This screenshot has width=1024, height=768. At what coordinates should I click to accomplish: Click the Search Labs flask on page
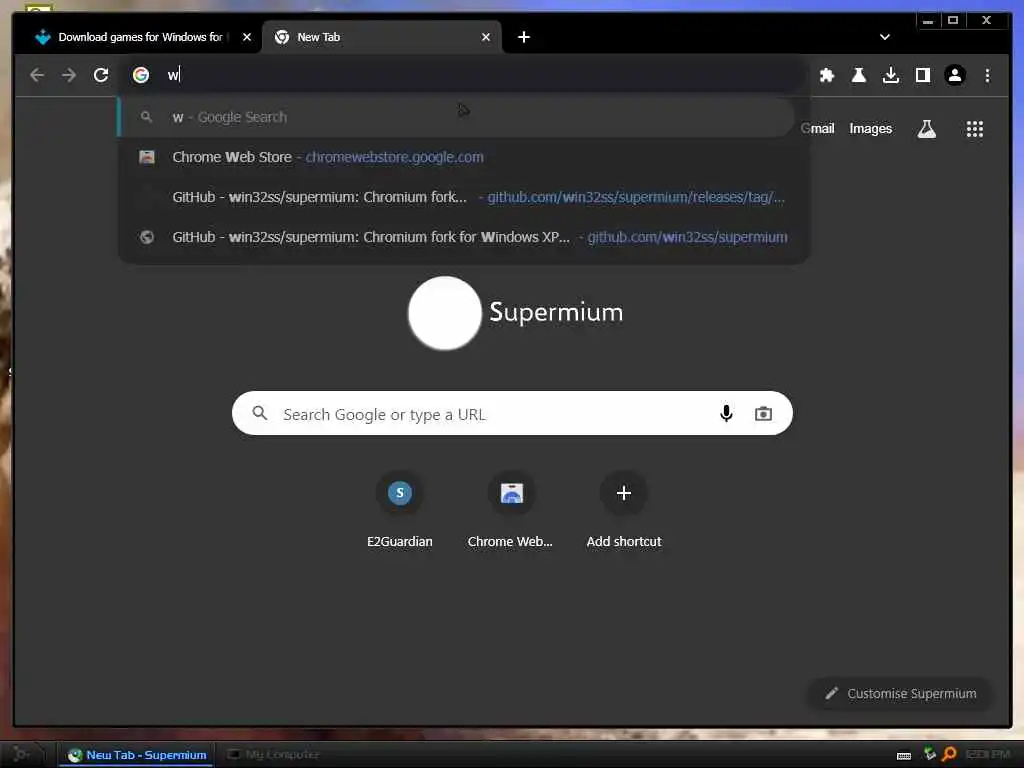(927, 129)
